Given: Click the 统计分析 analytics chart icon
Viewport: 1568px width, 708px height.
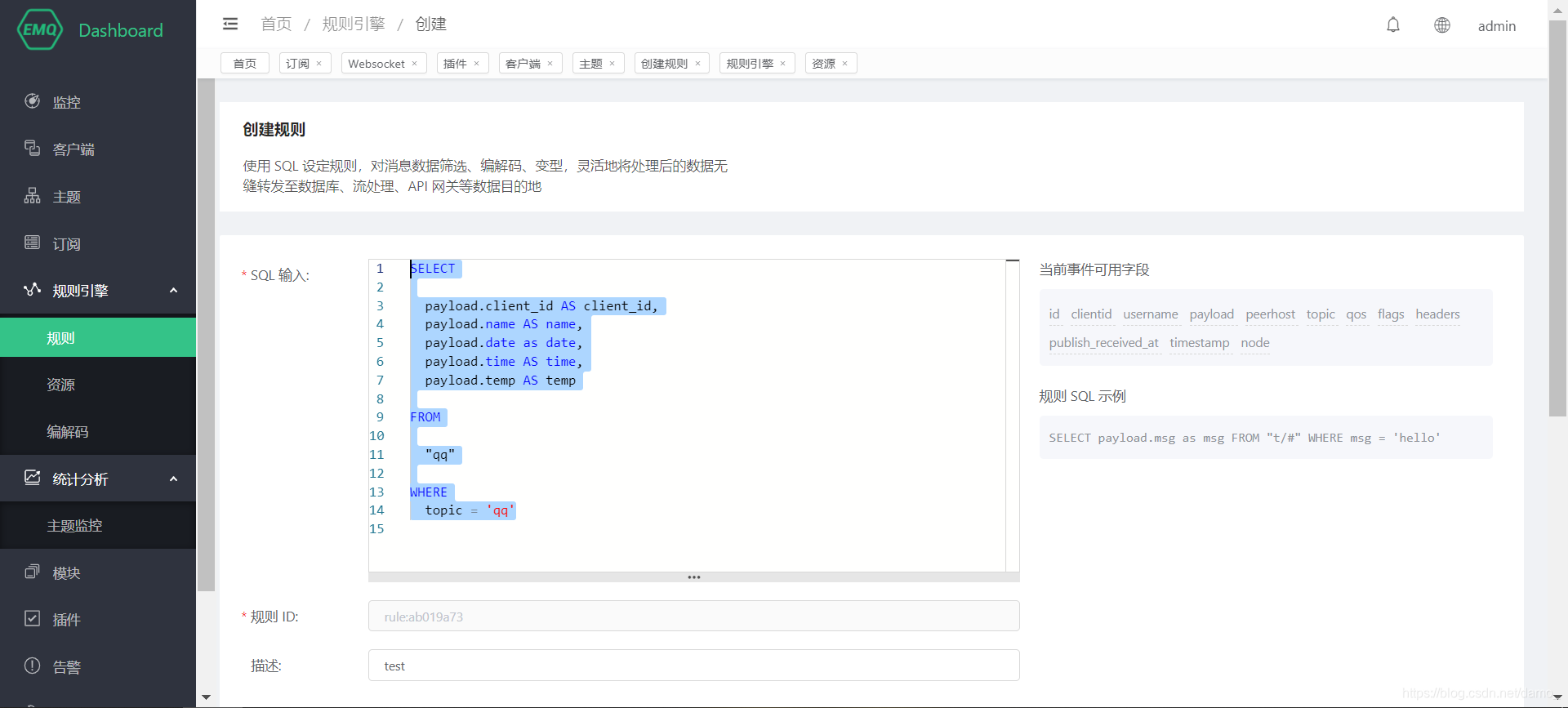Looking at the screenshot, I should coord(32,479).
